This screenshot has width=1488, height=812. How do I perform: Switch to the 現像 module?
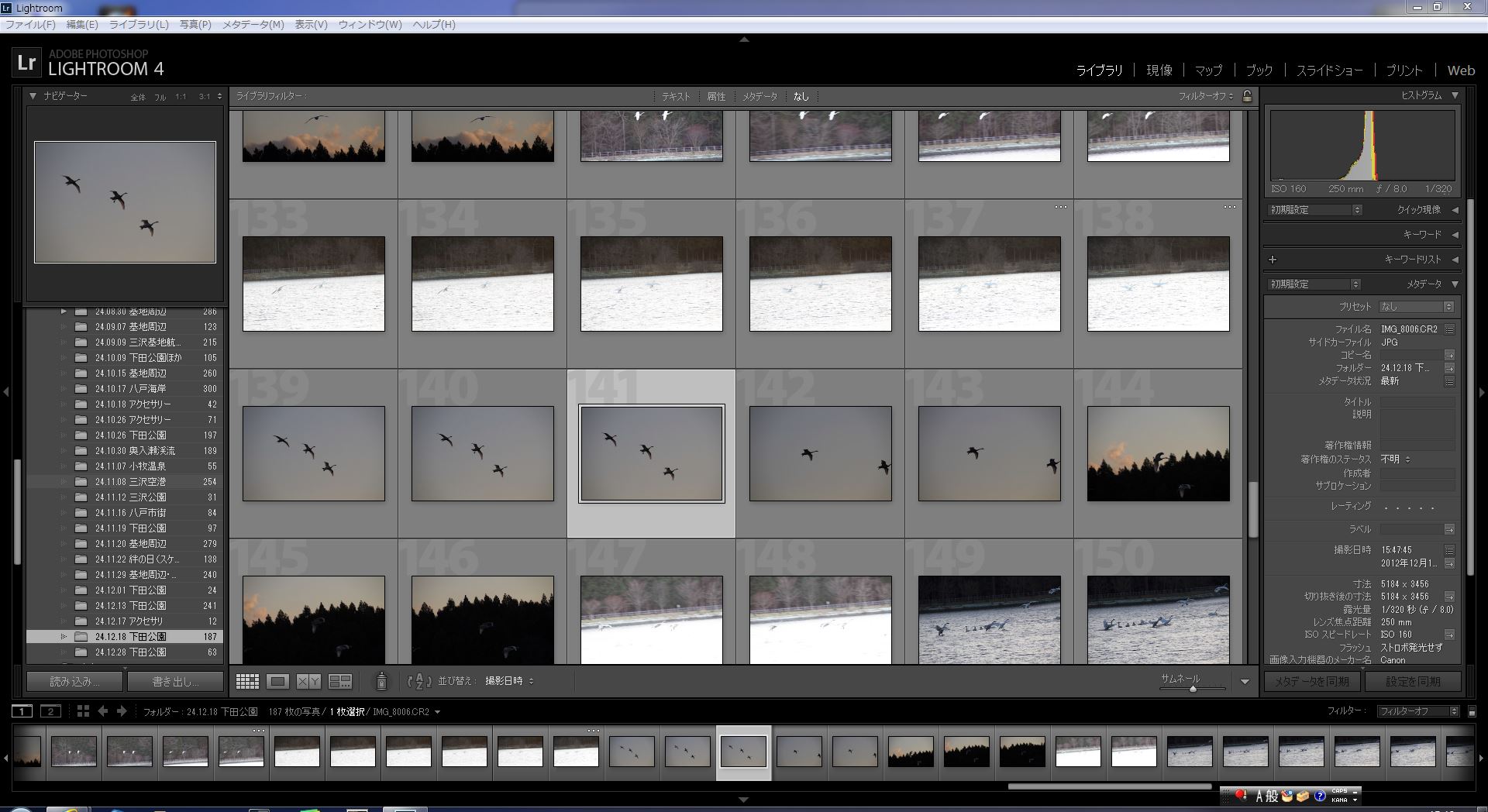[x=1159, y=71]
